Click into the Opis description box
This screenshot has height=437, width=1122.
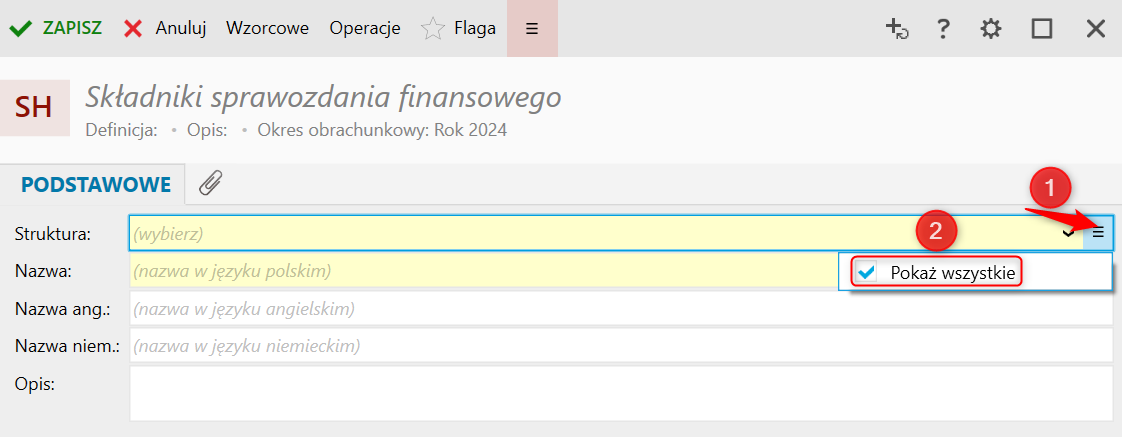click(620, 392)
